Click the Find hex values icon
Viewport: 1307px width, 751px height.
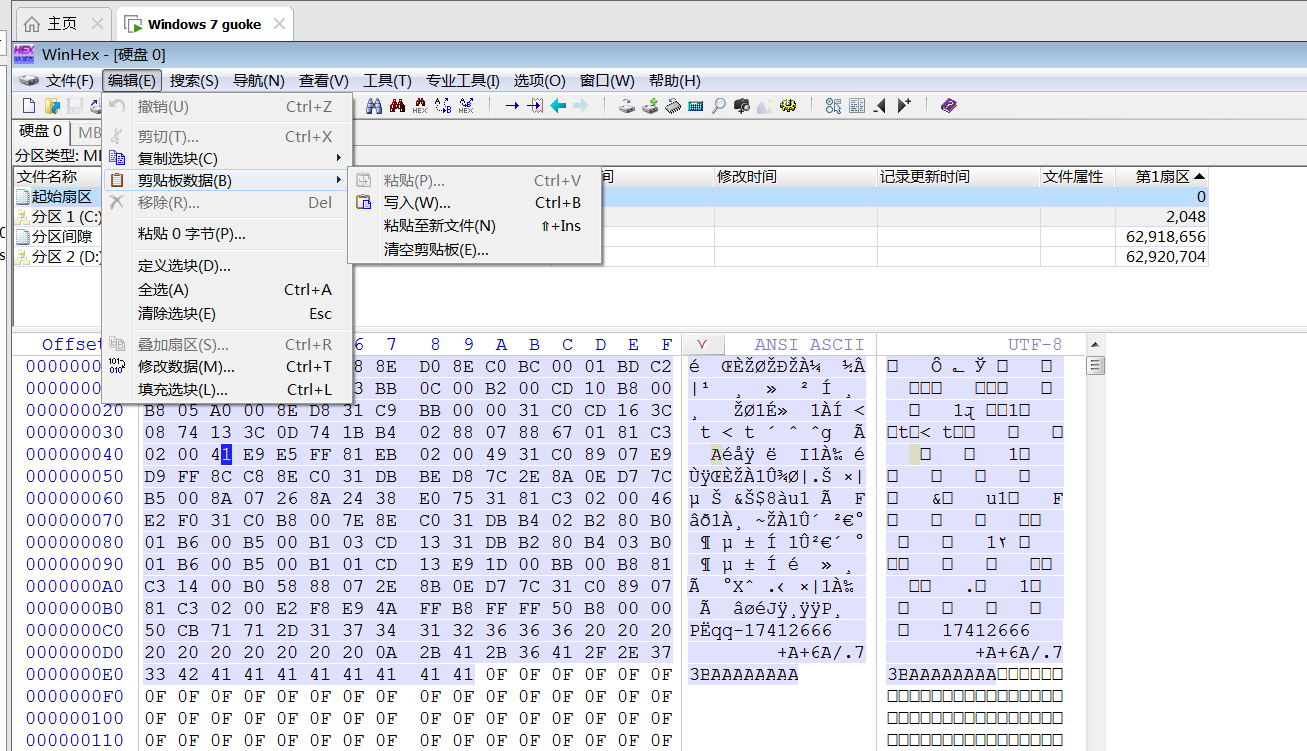click(x=420, y=105)
